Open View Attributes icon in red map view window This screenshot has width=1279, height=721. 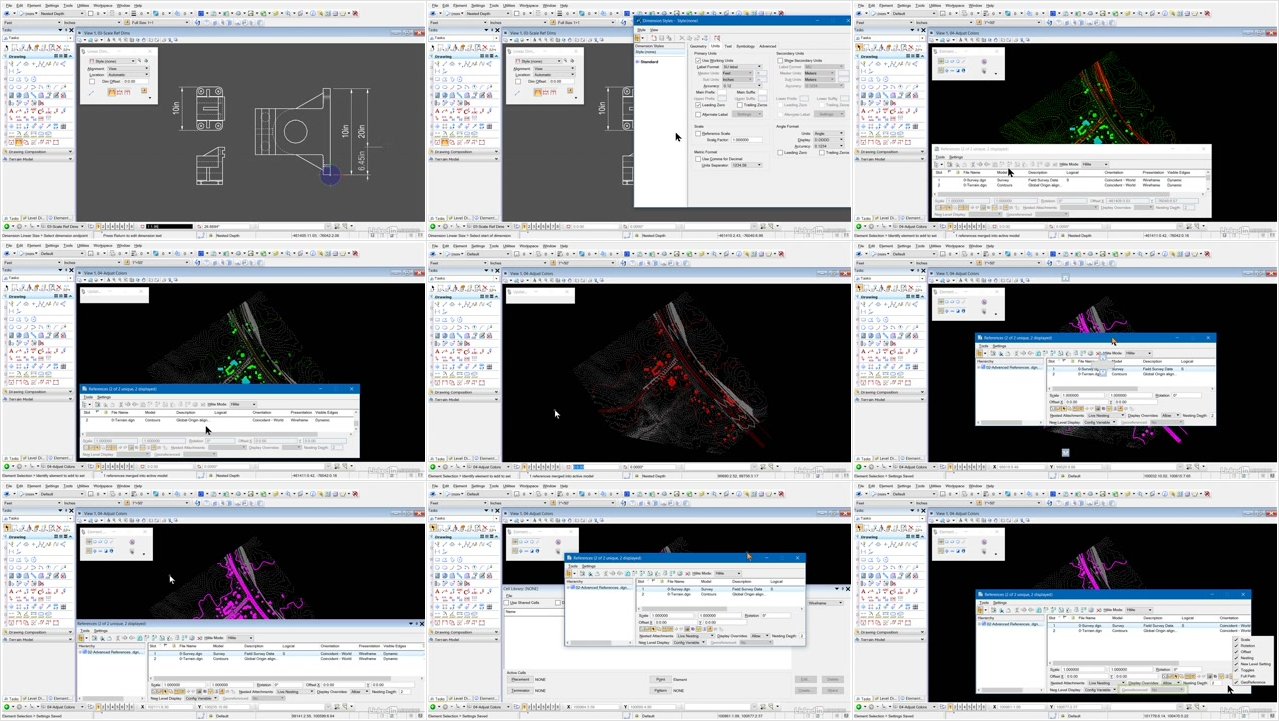[x=505, y=280]
